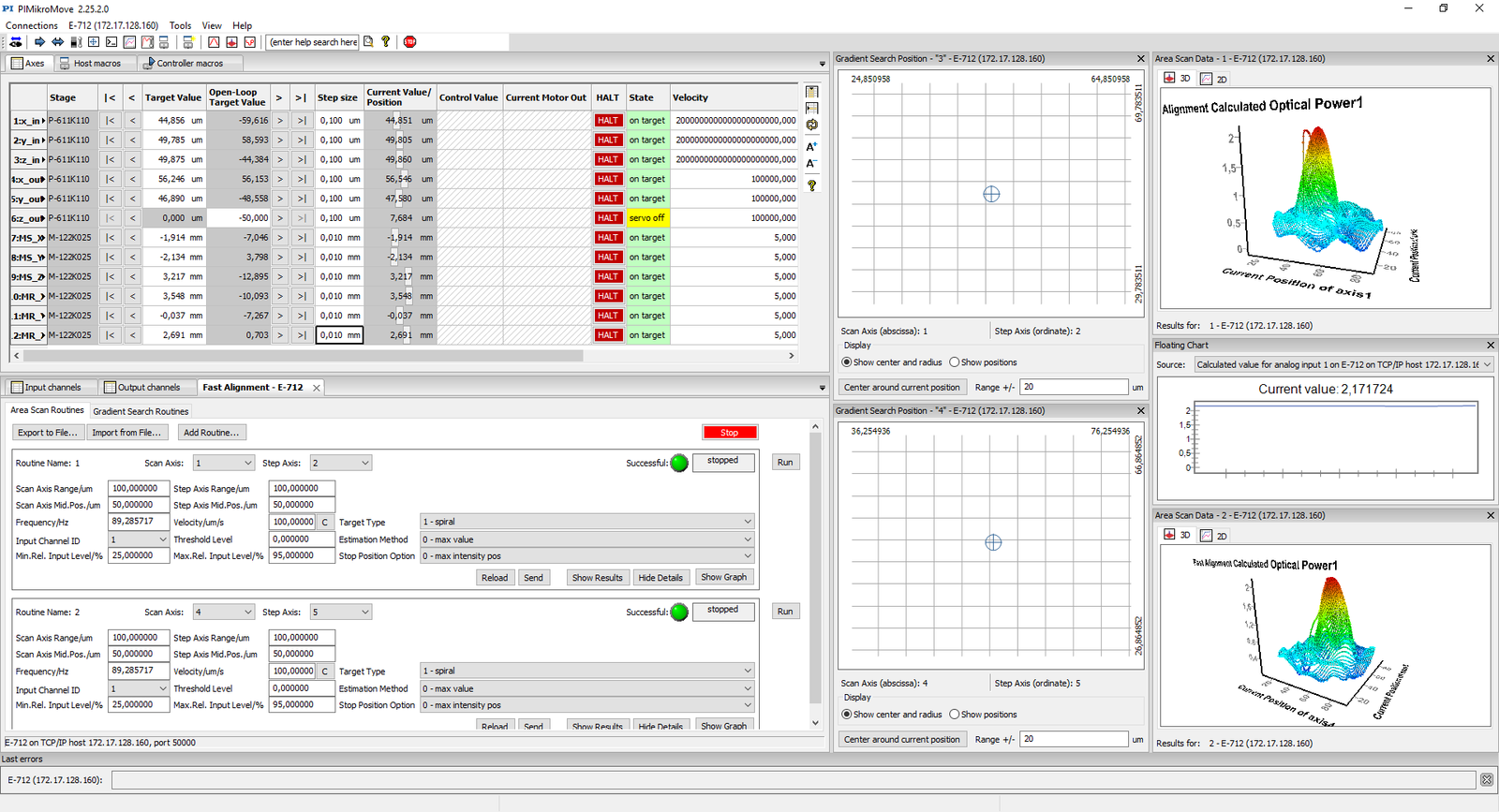Click the Scan Axis Range field in Routine 1
Screen dimensions: 1499x812
138,488
